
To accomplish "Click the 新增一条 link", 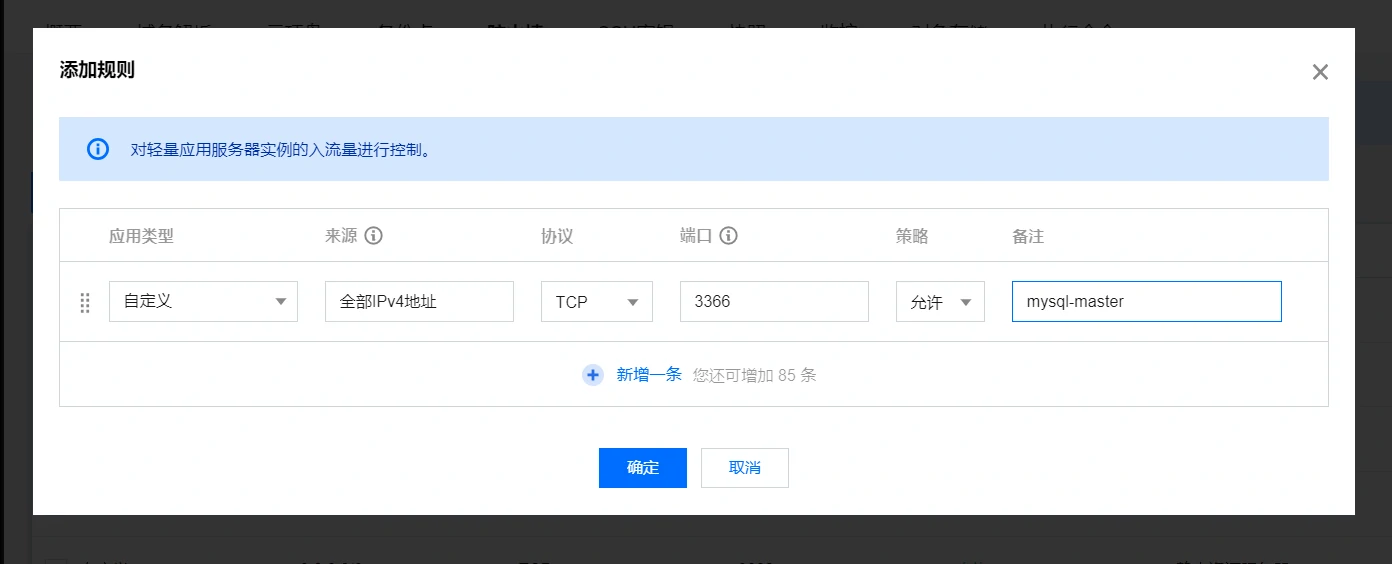I will point(649,375).
